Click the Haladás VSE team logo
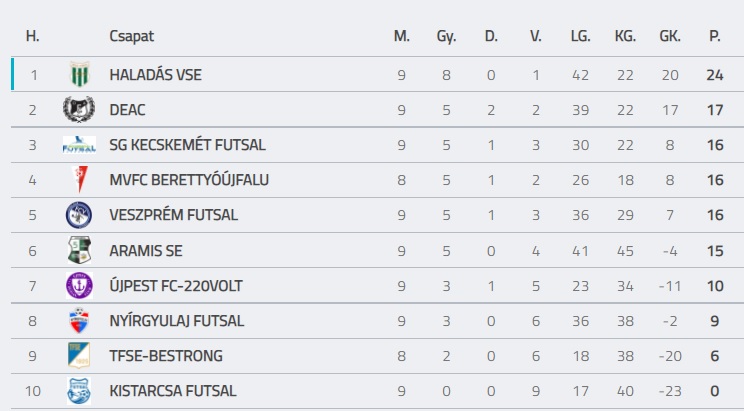The width and height of the screenshot is (744, 411). (79, 75)
